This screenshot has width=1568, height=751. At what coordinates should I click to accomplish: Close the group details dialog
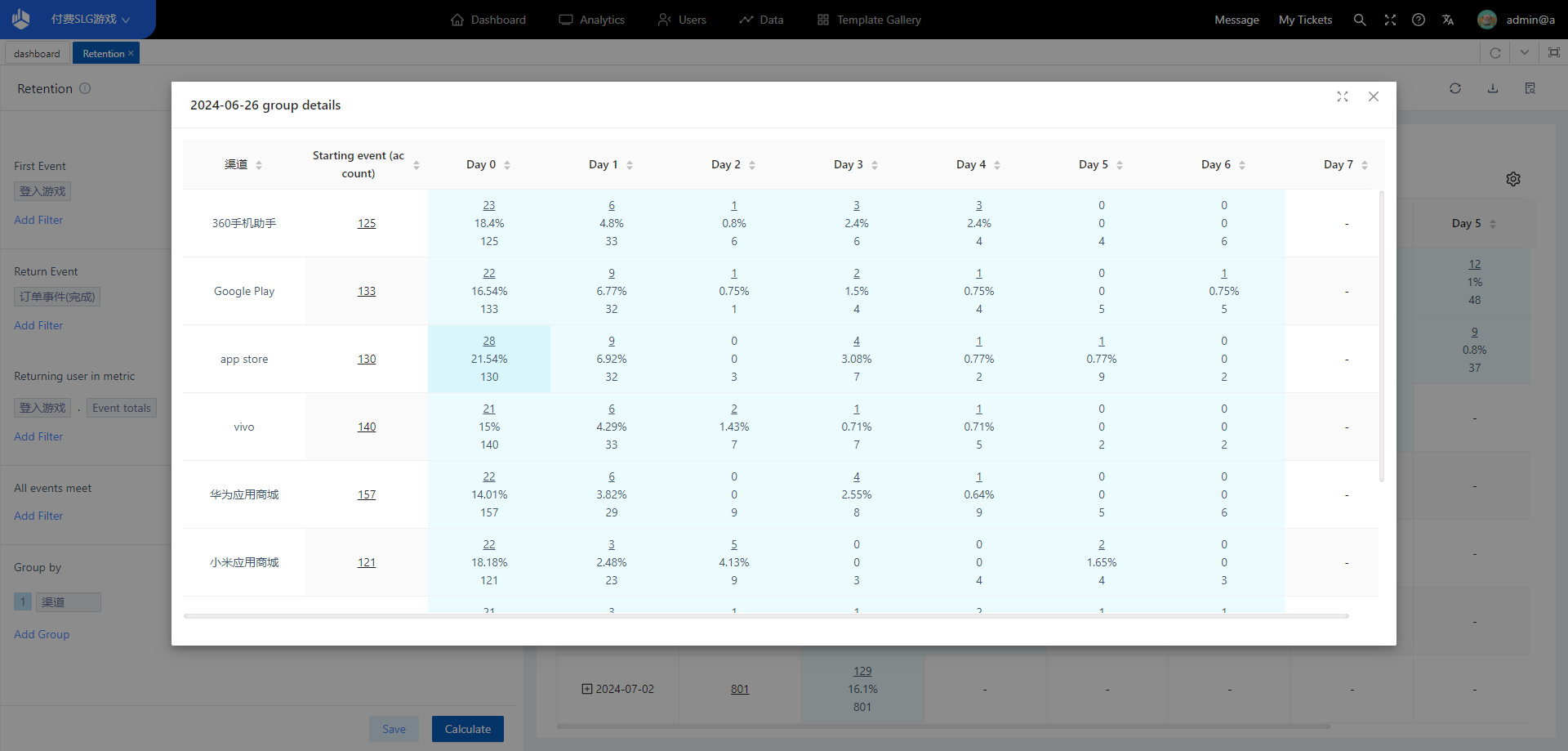coord(1374,96)
